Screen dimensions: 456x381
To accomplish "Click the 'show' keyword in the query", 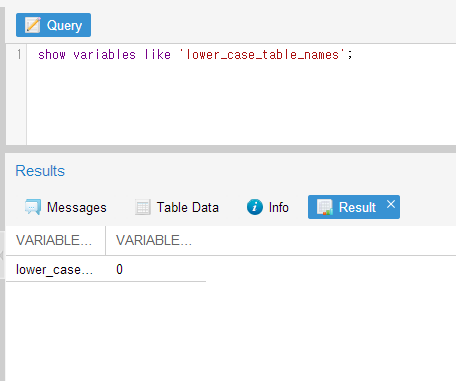I will [52, 54].
